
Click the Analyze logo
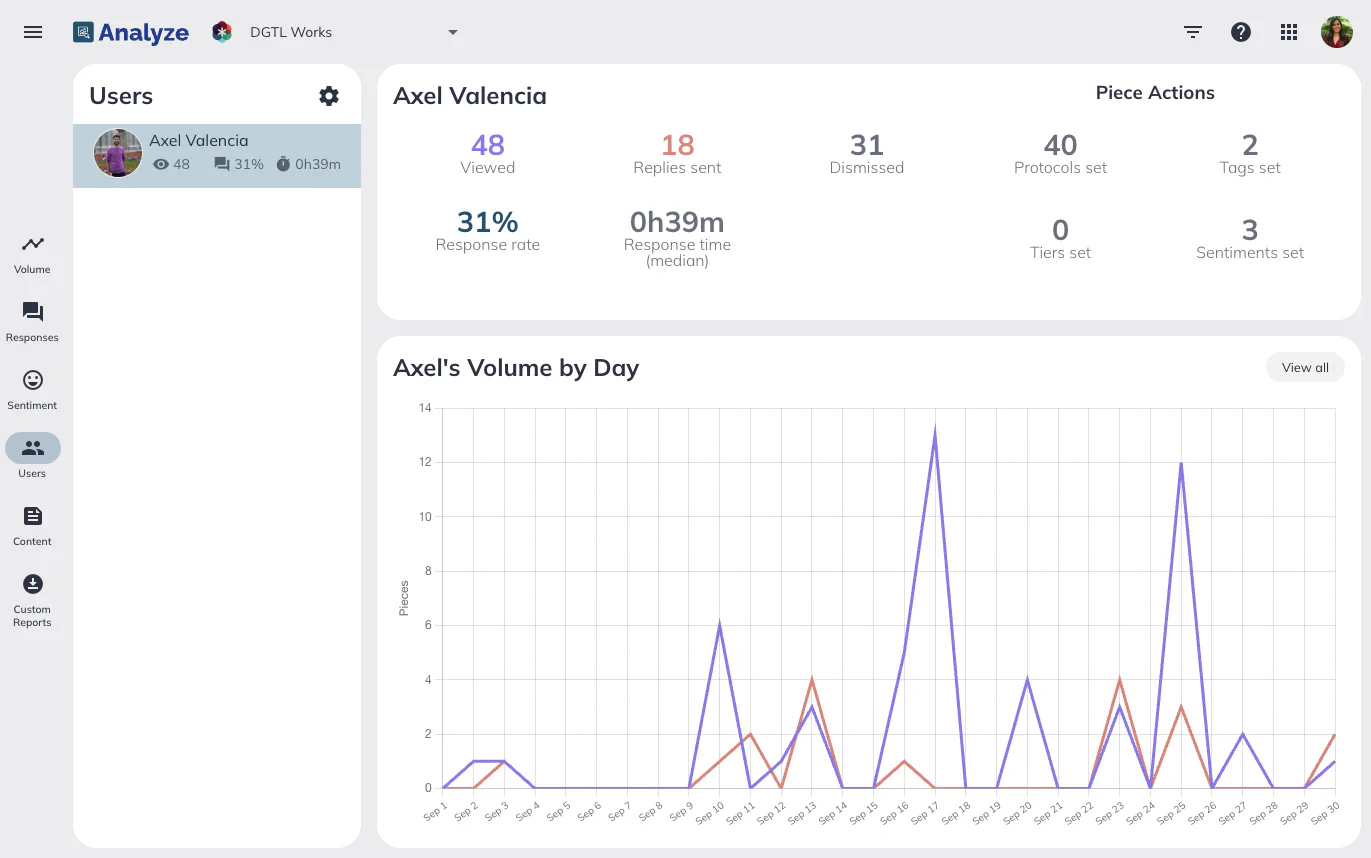[x=131, y=32]
